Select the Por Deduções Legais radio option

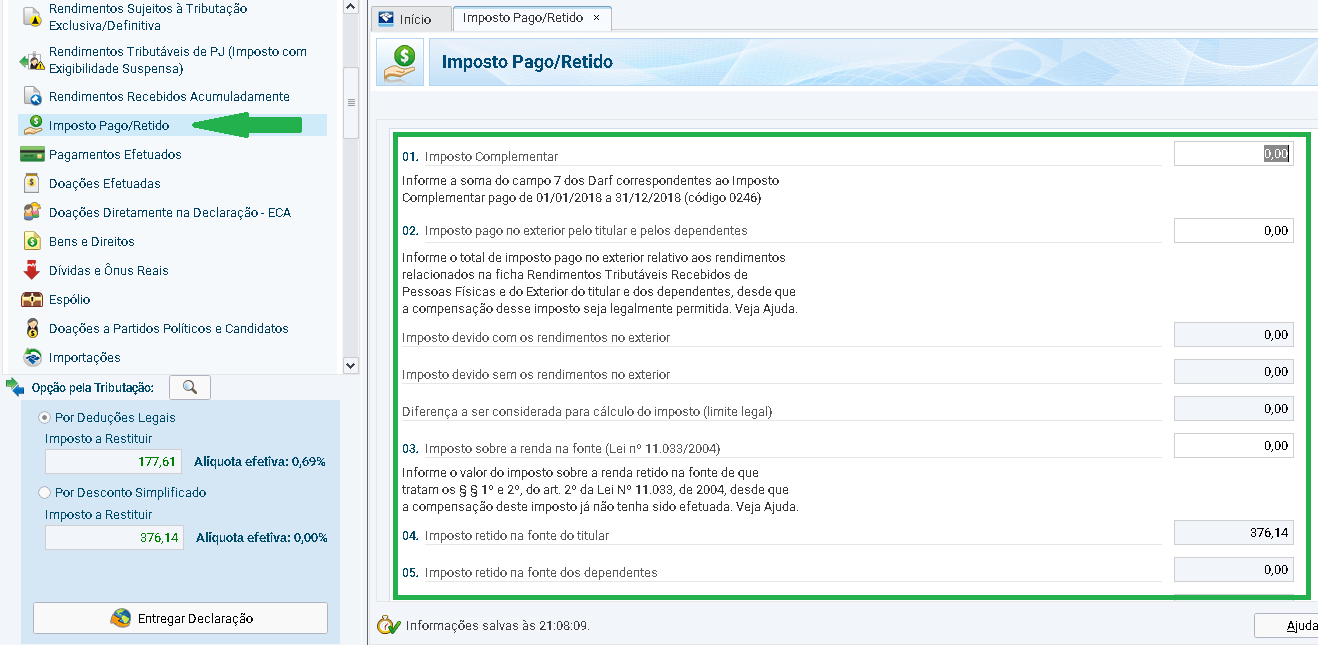44,418
